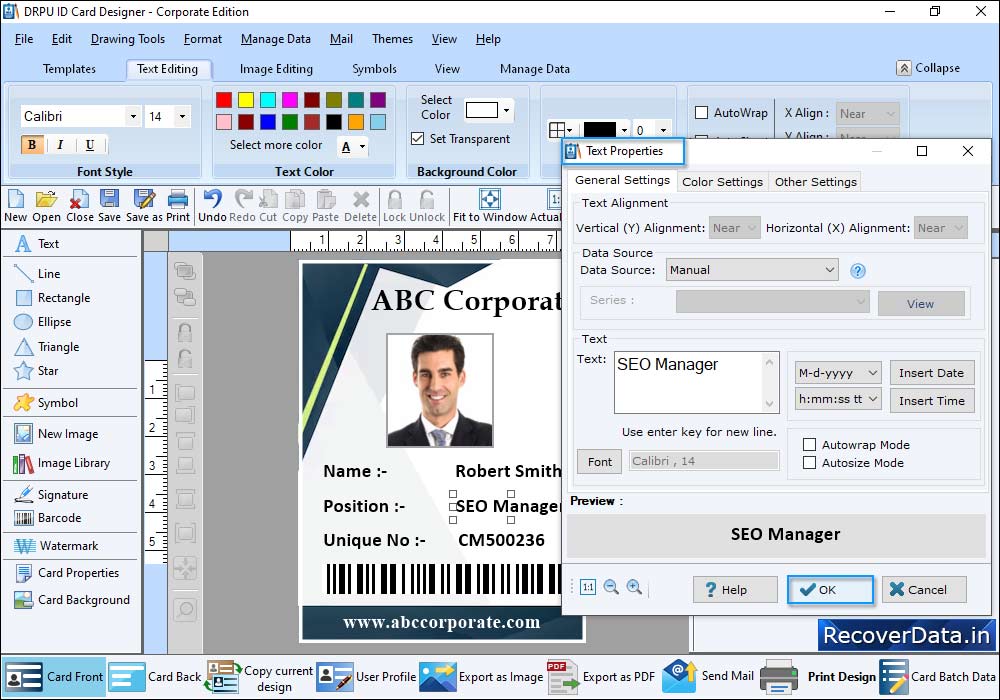This screenshot has height=700, width=1000.
Task: Open the font size 14 dropdown
Action: tap(182, 116)
